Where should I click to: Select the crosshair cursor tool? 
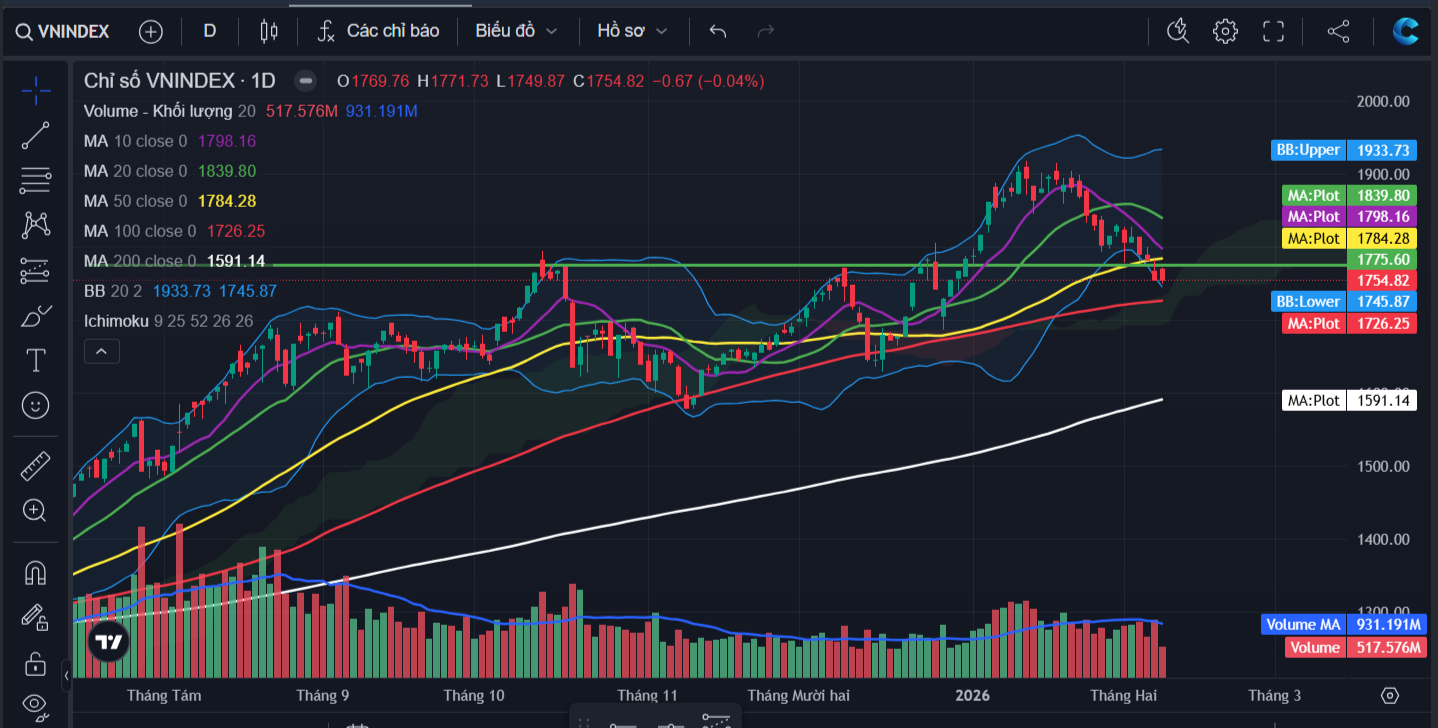pos(35,90)
